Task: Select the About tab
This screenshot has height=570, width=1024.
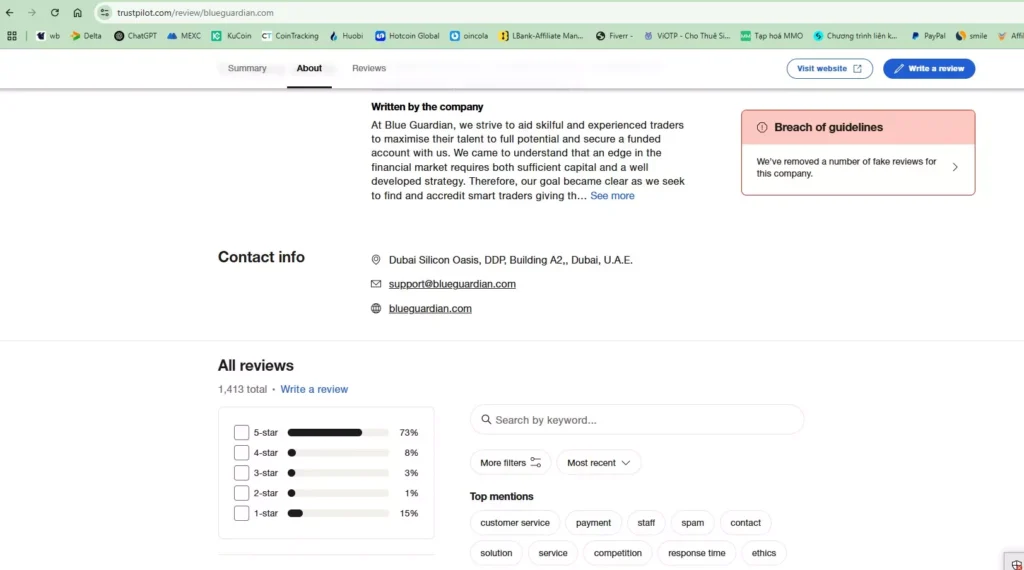Action: pos(309,68)
